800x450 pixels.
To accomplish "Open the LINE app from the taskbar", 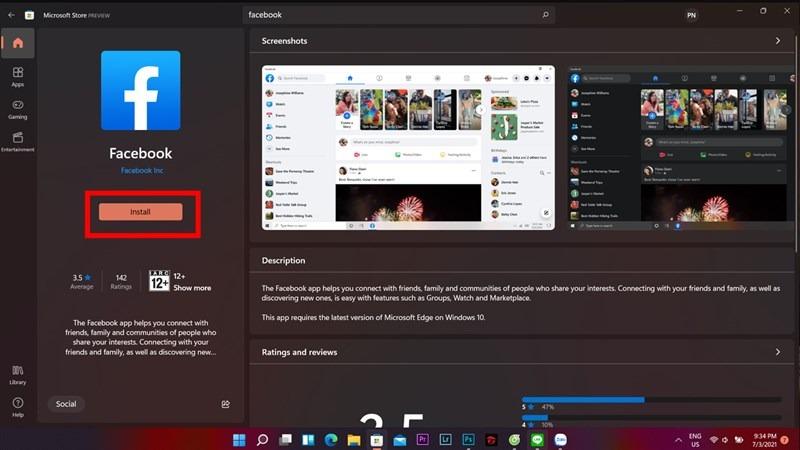I will [537, 440].
